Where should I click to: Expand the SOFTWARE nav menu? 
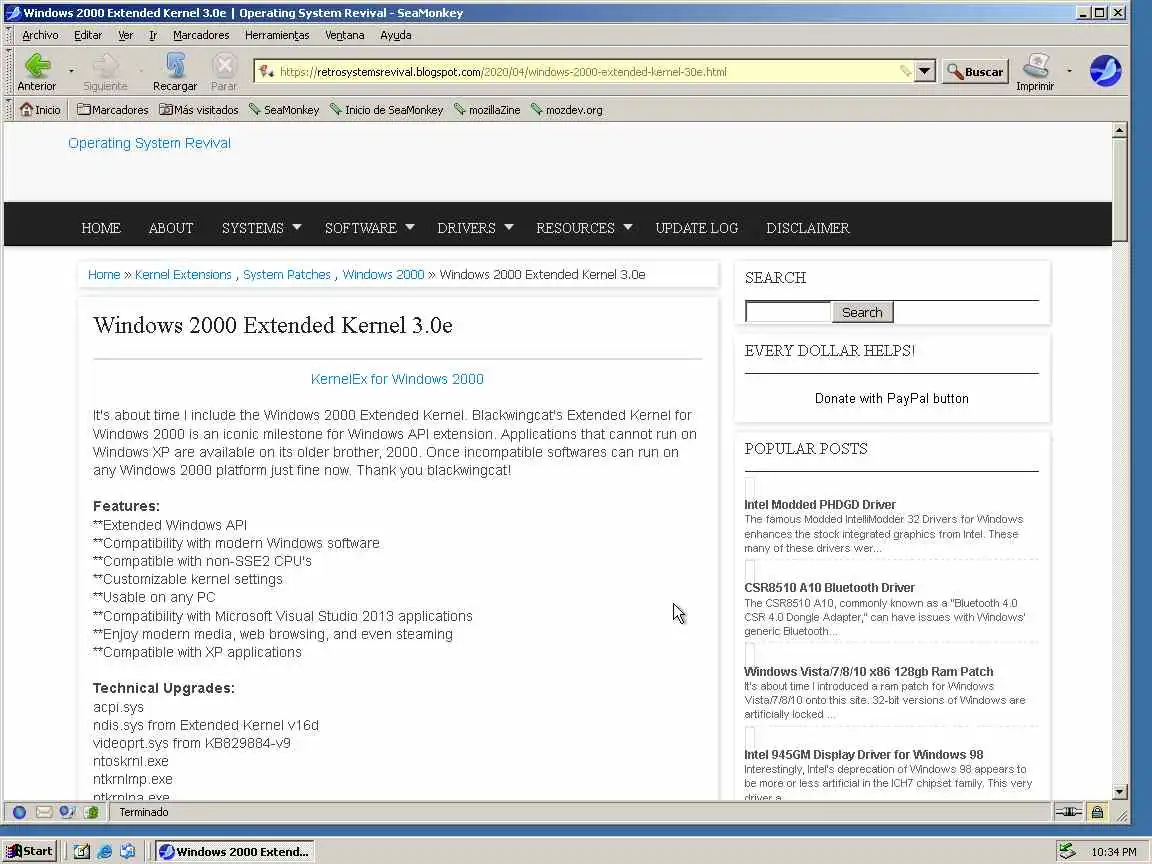[370, 228]
